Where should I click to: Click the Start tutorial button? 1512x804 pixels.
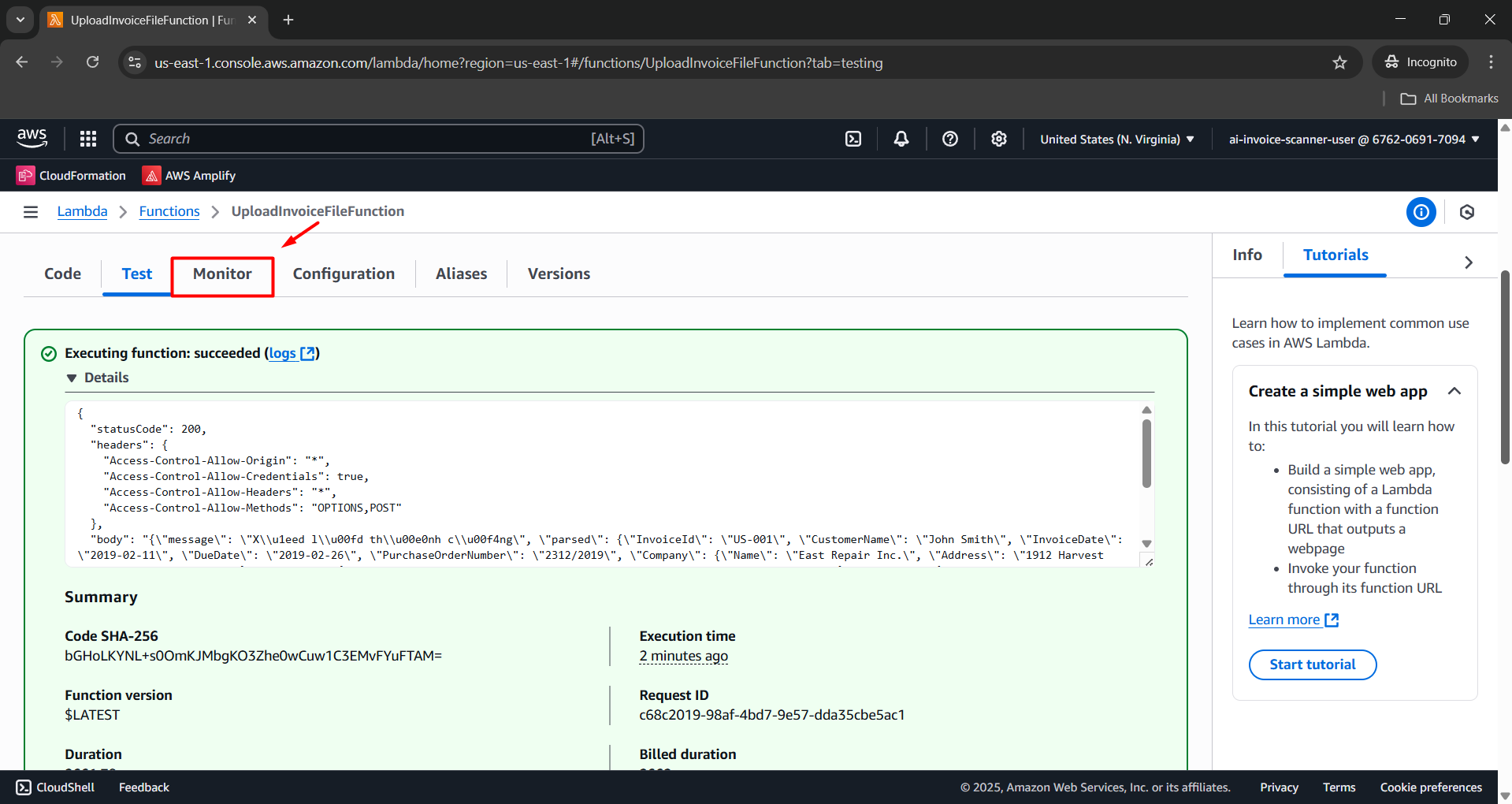pyautogui.click(x=1312, y=664)
